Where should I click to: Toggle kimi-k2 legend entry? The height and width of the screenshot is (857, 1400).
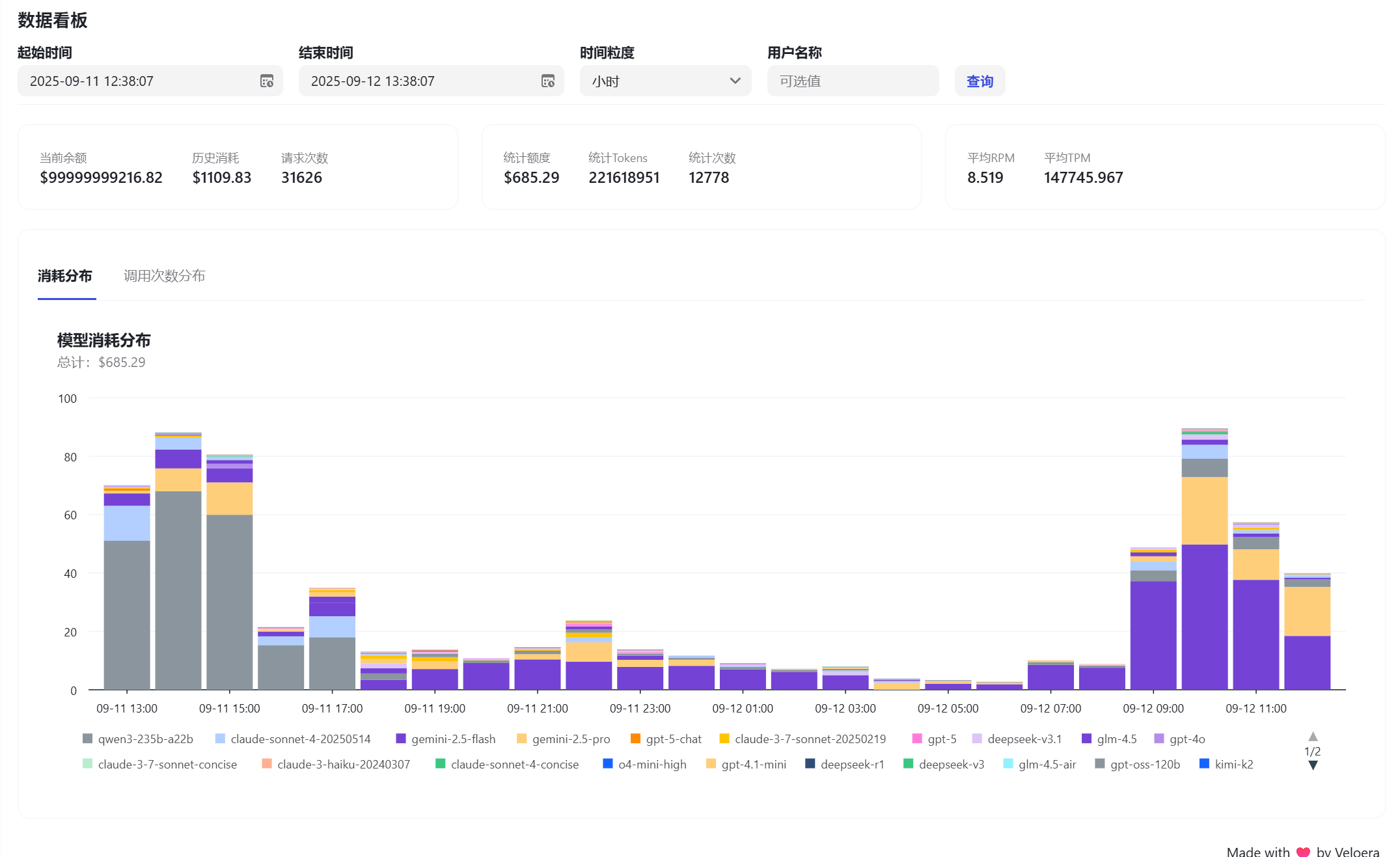[x=1226, y=765]
